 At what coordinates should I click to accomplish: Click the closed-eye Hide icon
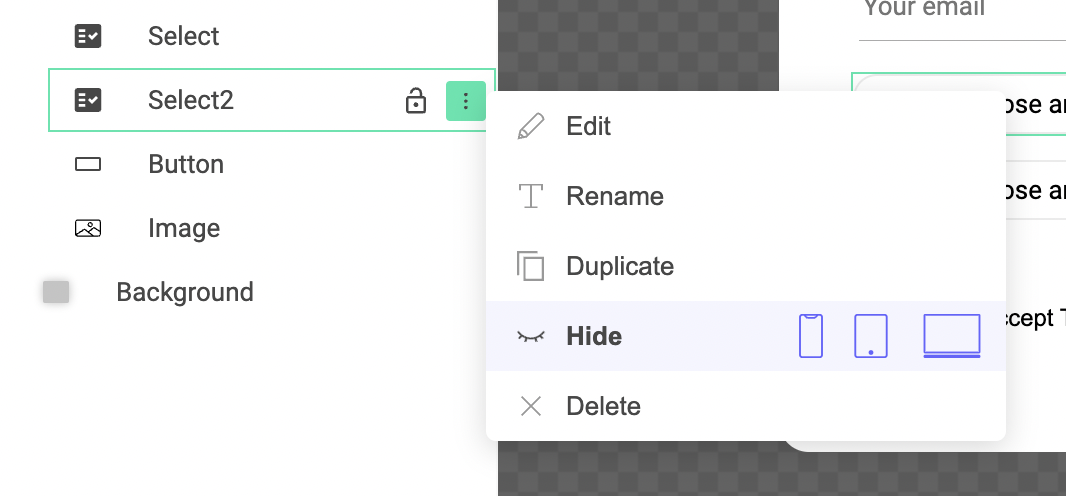(x=530, y=337)
